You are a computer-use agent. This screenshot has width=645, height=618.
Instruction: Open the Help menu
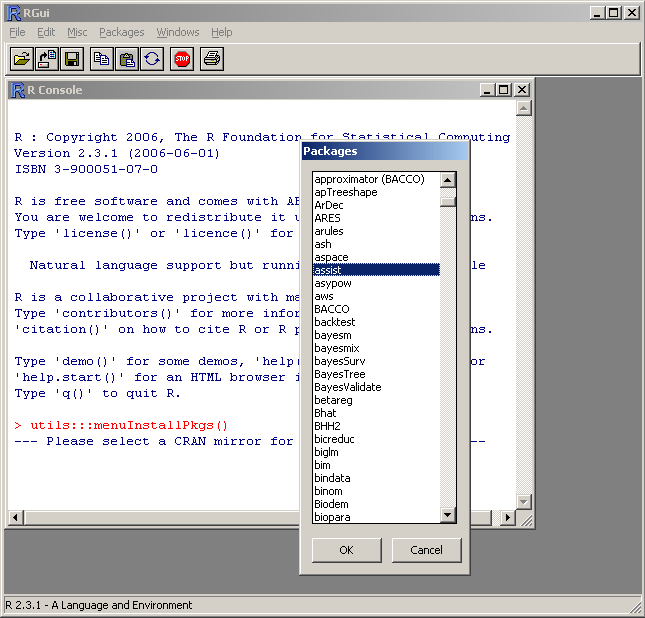click(x=222, y=32)
